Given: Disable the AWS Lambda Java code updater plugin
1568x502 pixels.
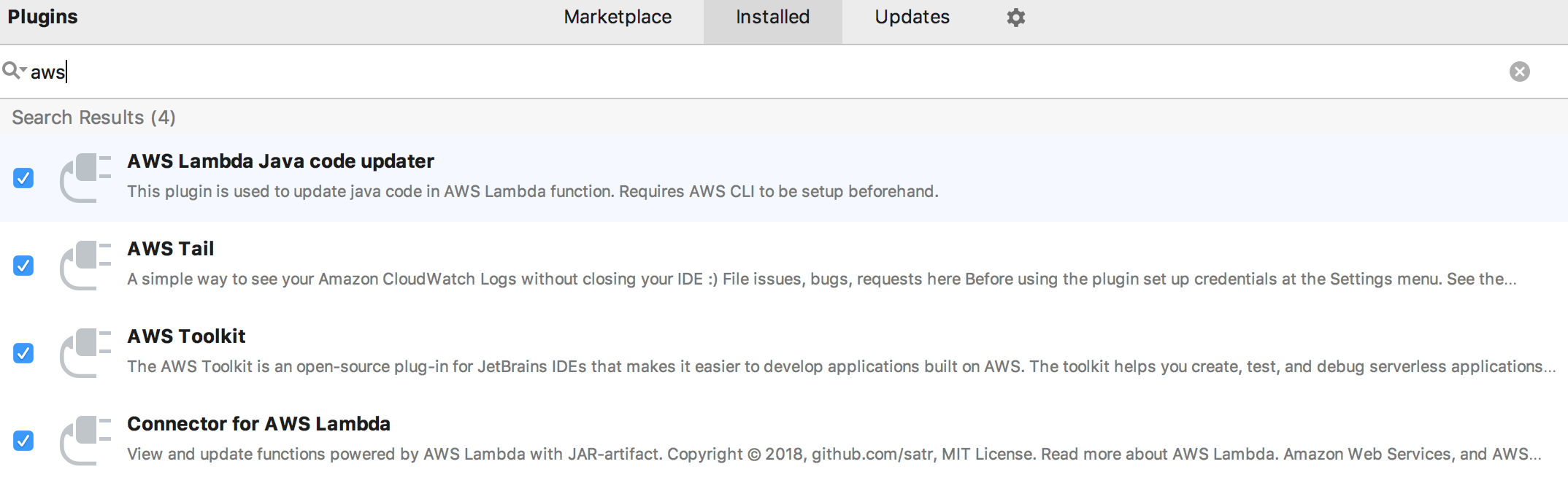Looking at the screenshot, I should (23, 178).
